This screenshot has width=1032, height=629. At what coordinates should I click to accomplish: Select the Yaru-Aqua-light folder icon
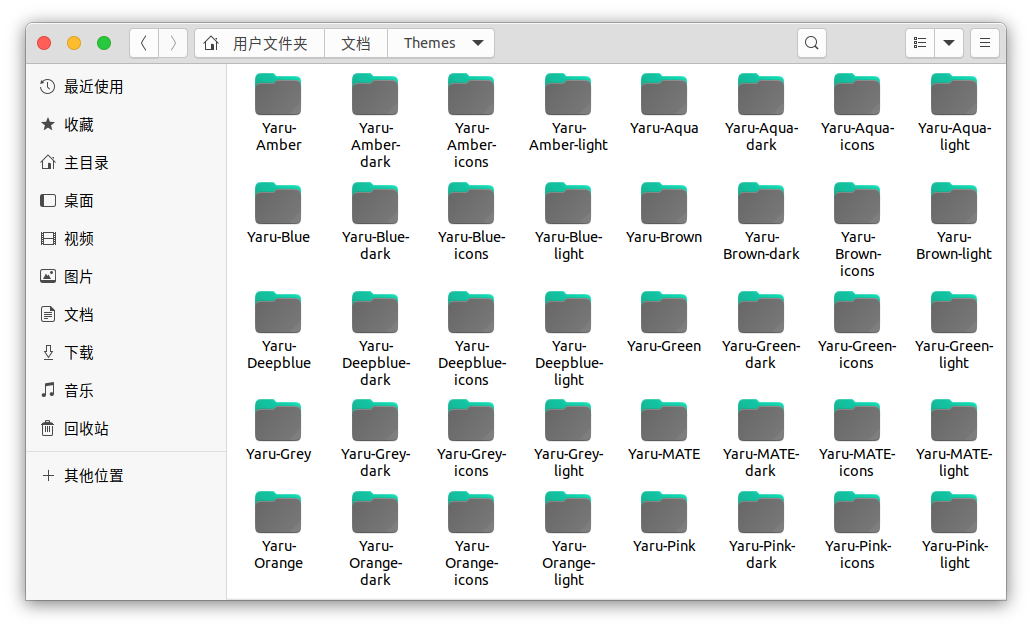pyautogui.click(x=953, y=94)
